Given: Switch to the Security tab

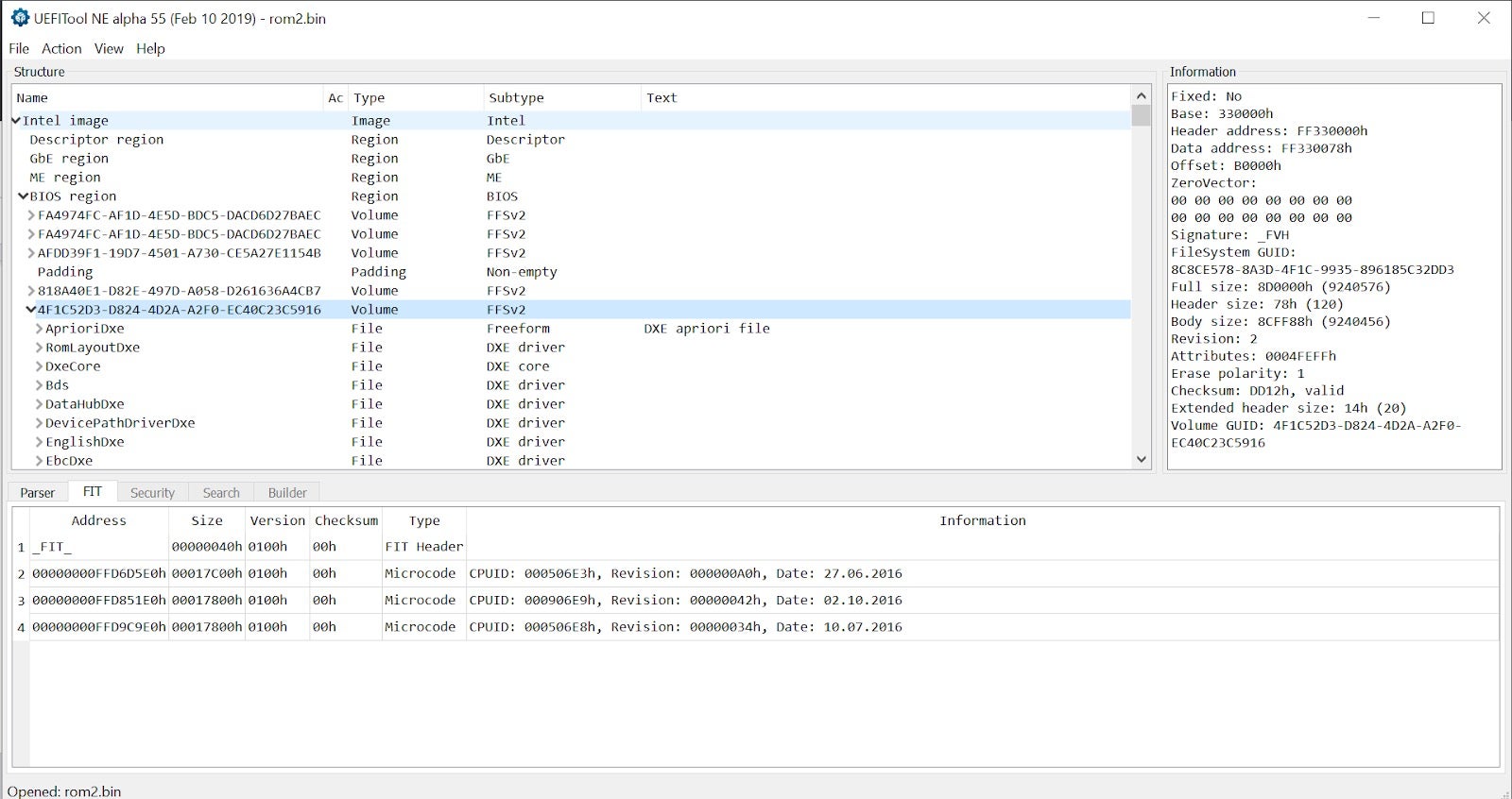Looking at the screenshot, I should tap(152, 493).
